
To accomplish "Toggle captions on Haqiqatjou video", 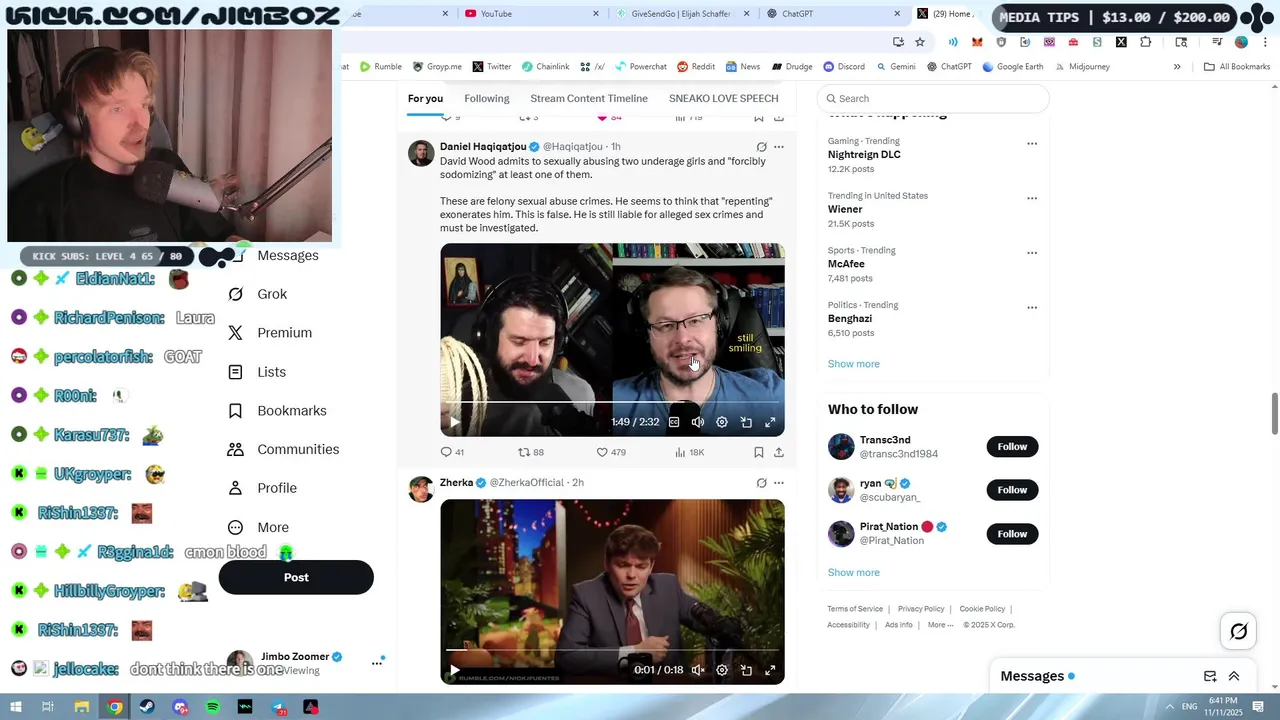I will pos(674,422).
